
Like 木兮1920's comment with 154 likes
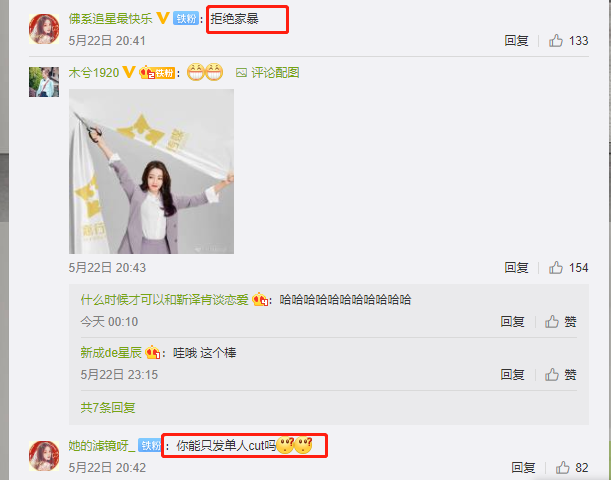point(556,268)
